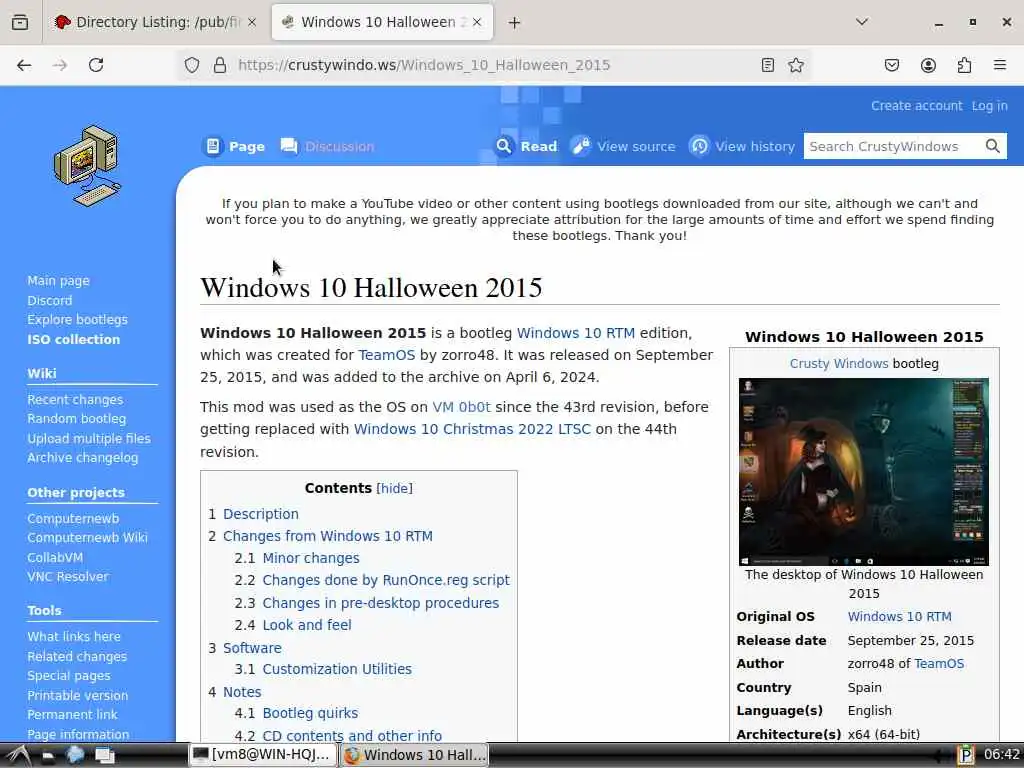Jump to Look and feel section
Viewport: 1024px width, 768px height.
[307, 625]
